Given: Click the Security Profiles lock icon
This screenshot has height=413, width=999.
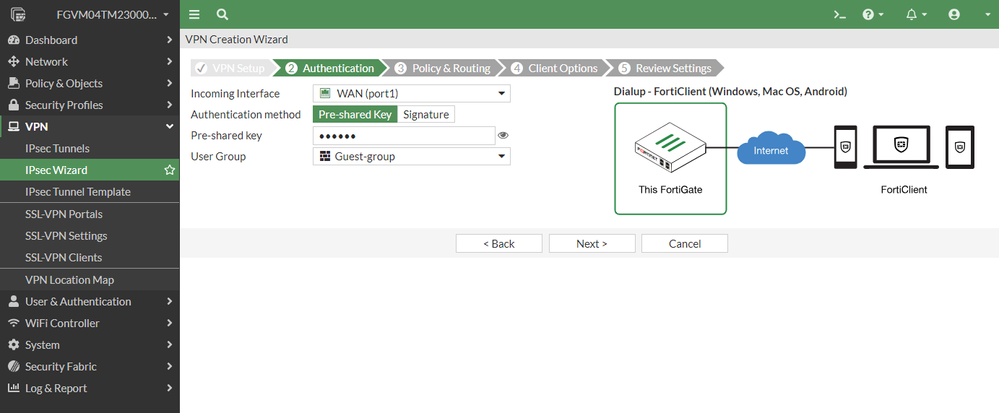Looking at the screenshot, I should (13, 105).
